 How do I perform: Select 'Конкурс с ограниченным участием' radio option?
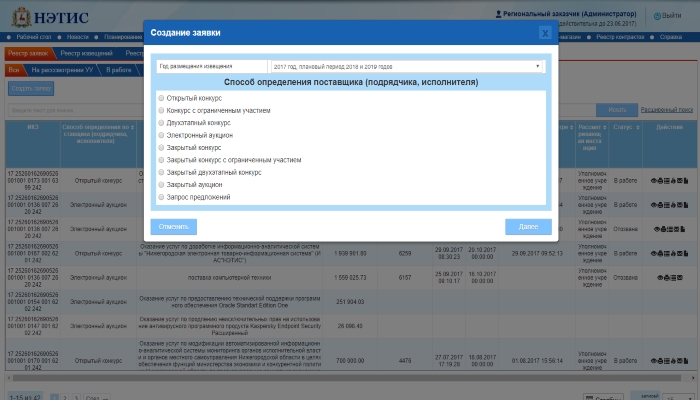(161, 110)
